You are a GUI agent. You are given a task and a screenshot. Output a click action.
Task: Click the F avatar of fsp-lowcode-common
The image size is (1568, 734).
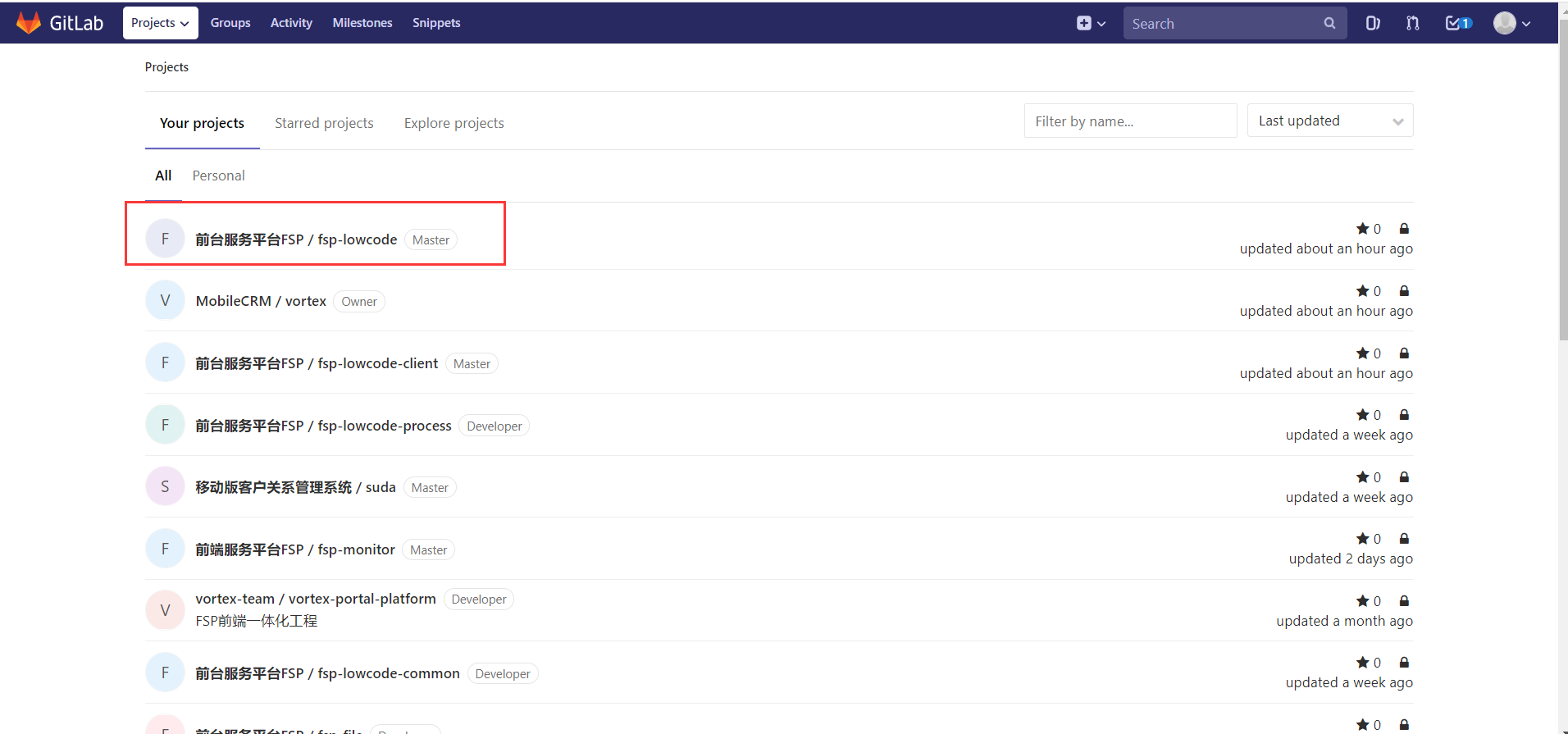click(165, 672)
